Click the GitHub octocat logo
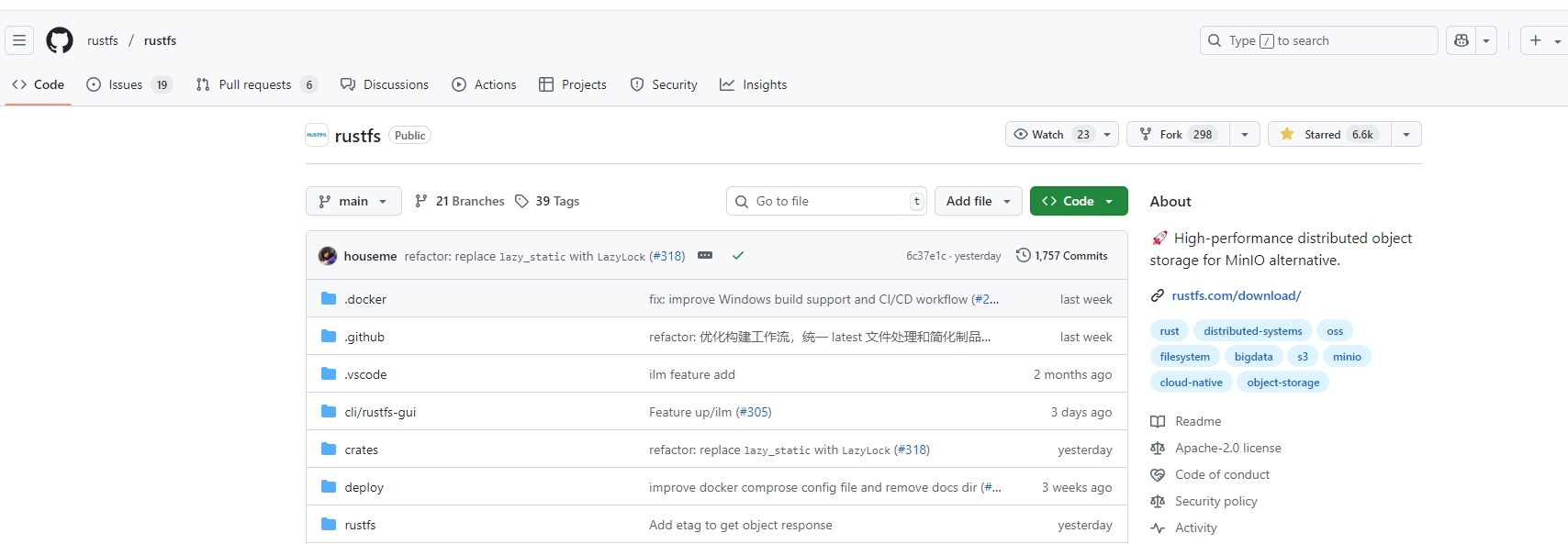Viewport: 1568px width, 544px height. tap(60, 40)
